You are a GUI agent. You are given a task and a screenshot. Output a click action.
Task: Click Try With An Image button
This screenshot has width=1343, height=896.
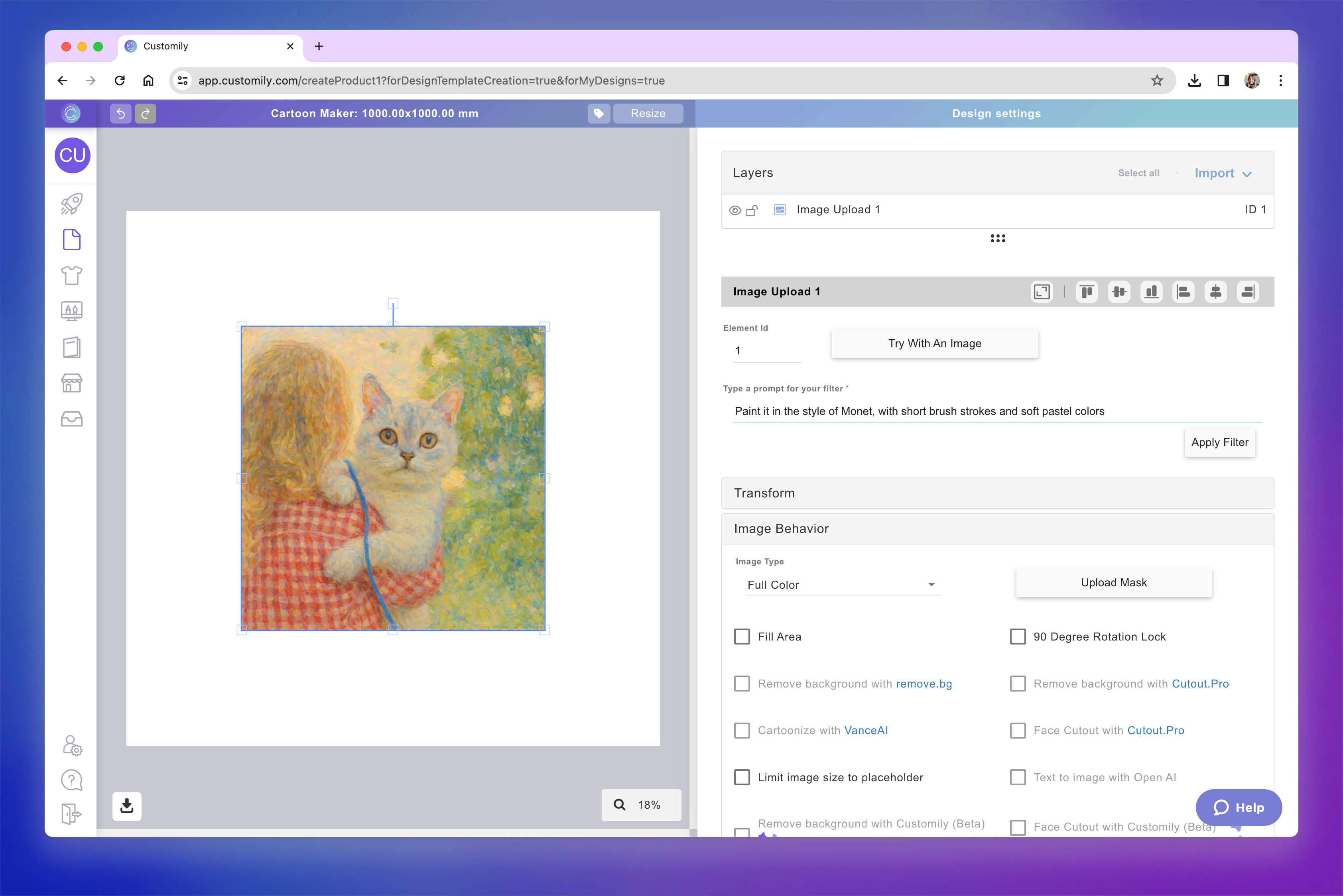tap(934, 344)
